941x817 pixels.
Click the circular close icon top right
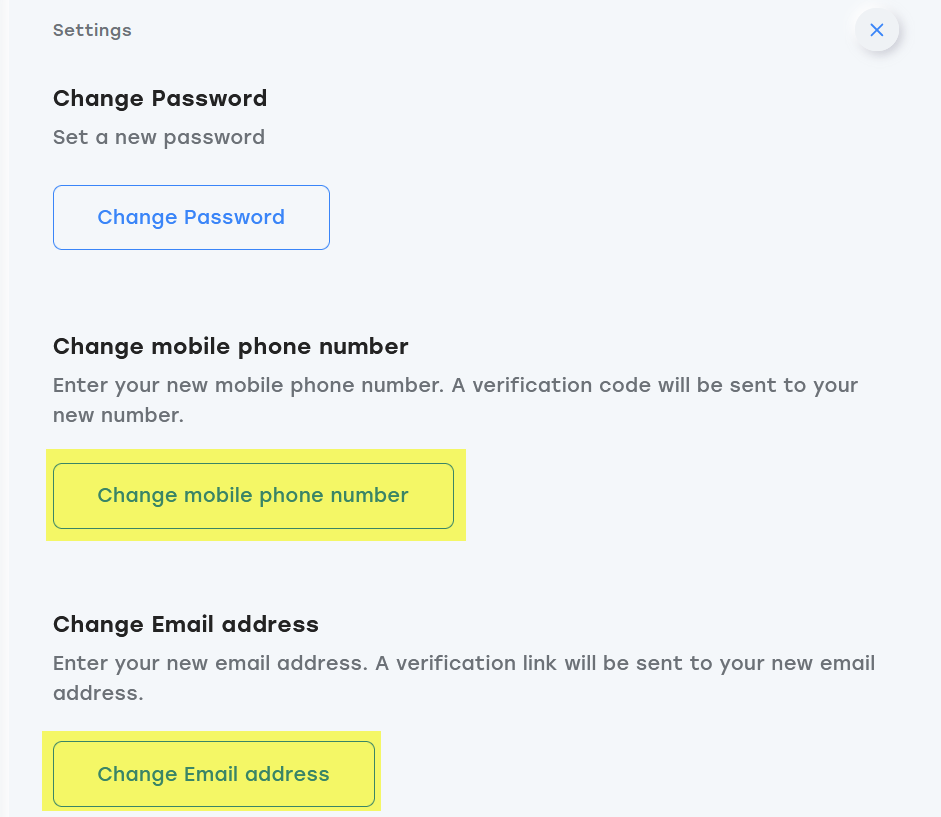pos(877,30)
